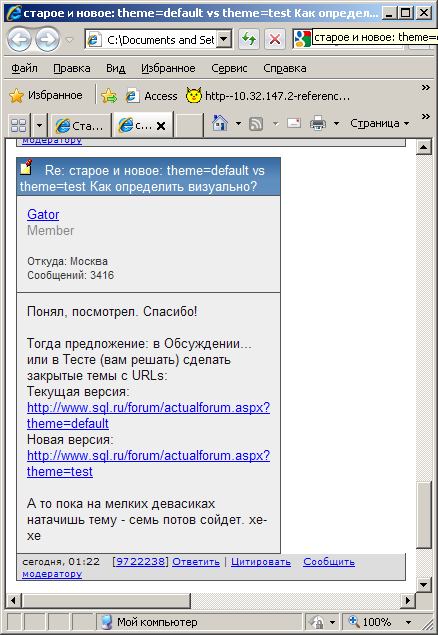Open the Gator user profile link
The height and width of the screenshot is (635, 438).
43,214
